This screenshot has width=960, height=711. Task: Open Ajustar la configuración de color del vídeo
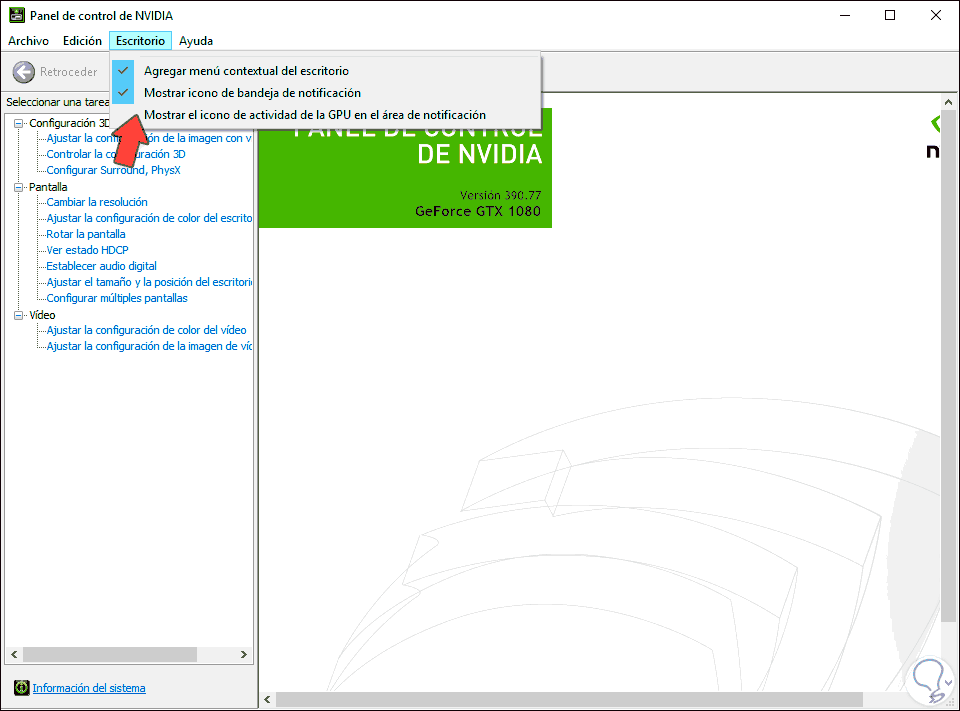(x=146, y=330)
